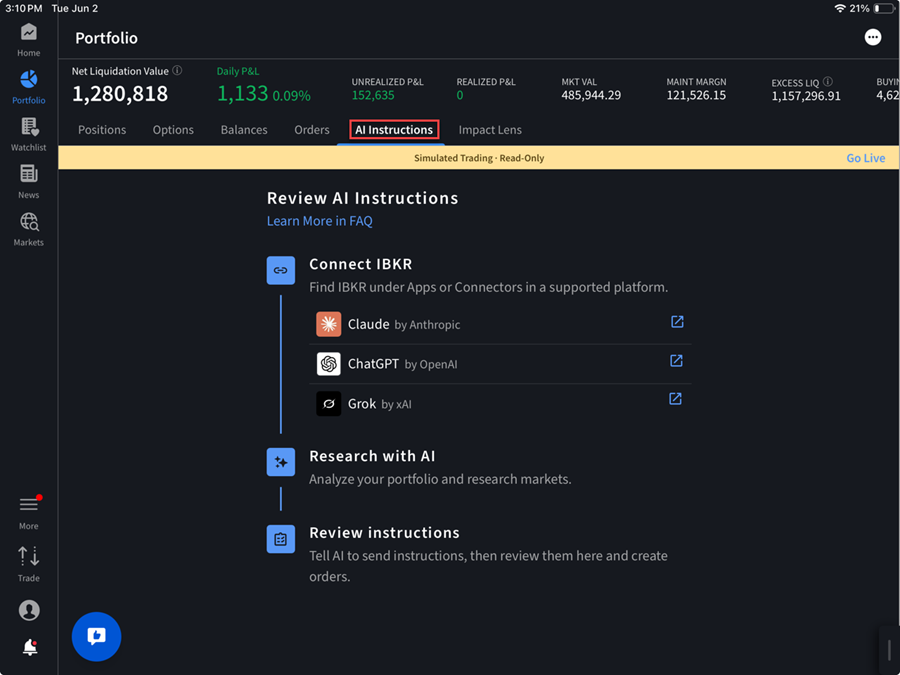Image resolution: width=900 pixels, height=675 pixels.
Task: Switch to the Balances tab
Action: coord(244,130)
